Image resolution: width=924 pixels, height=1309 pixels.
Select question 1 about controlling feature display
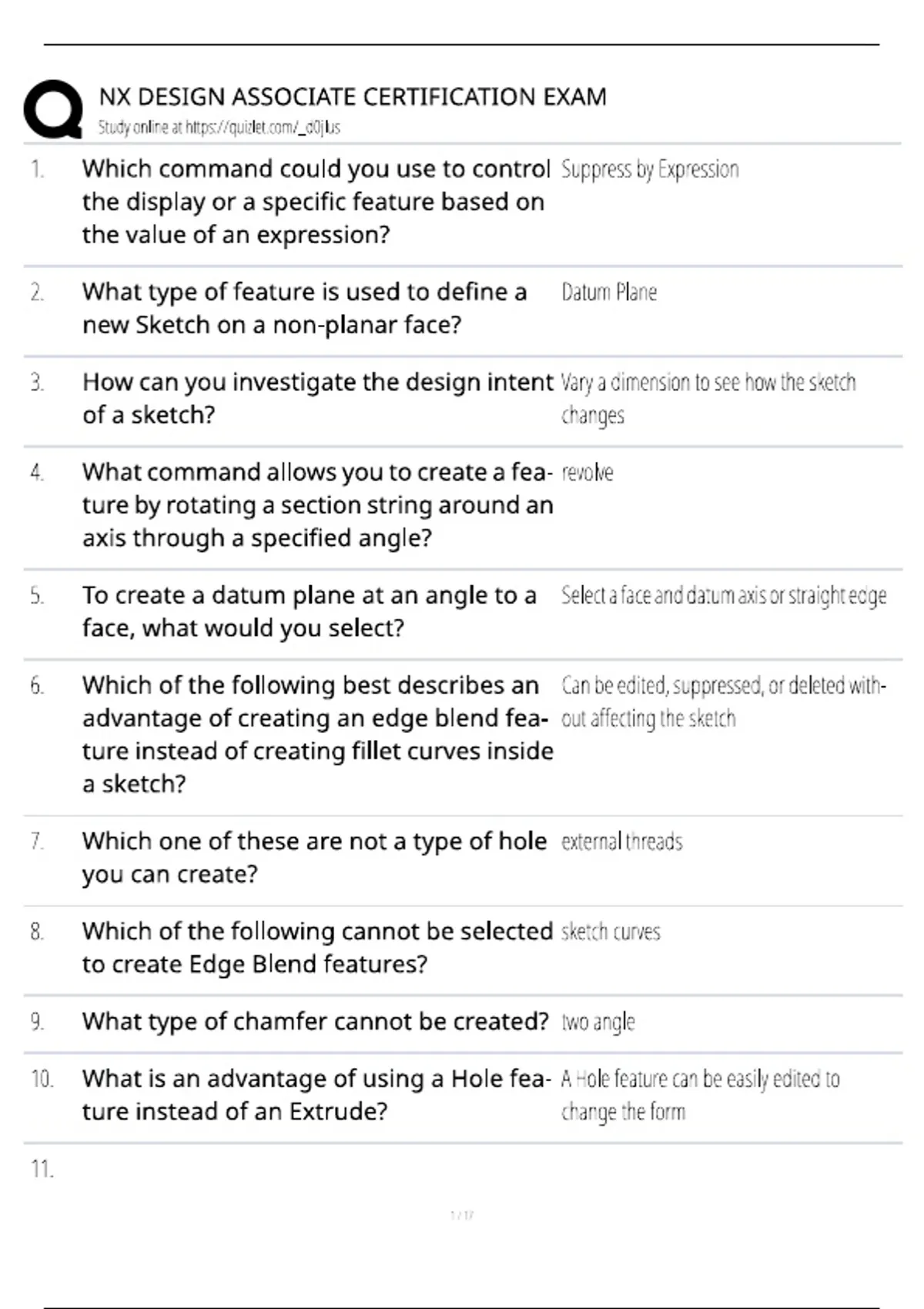(x=316, y=202)
